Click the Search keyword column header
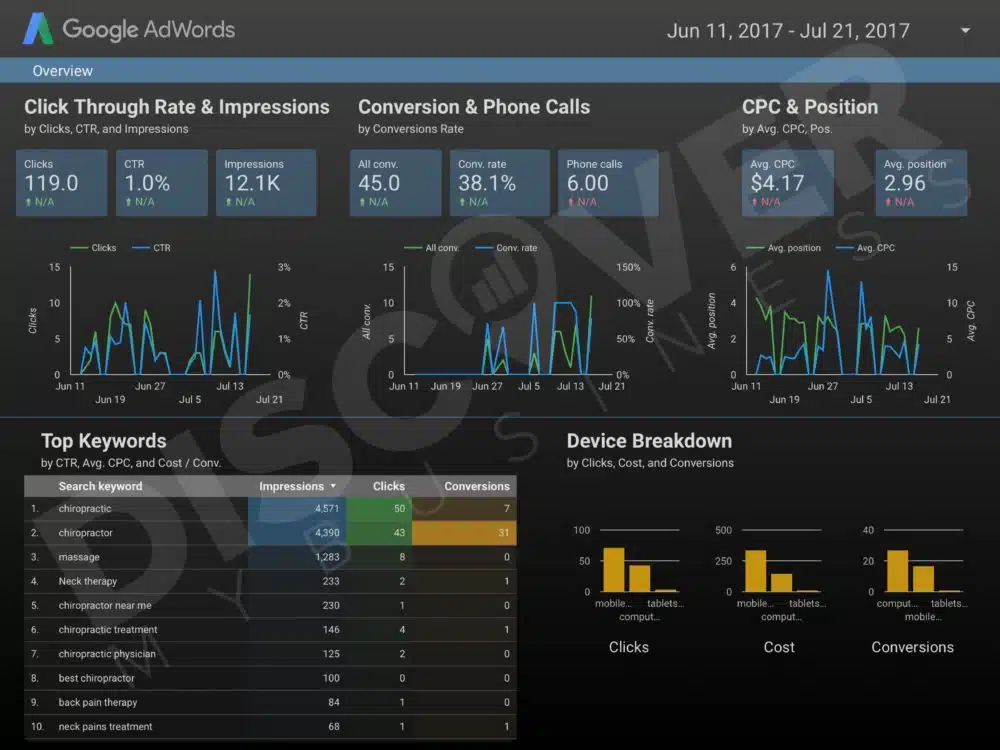The width and height of the screenshot is (1000, 750). pyautogui.click(x=100, y=486)
